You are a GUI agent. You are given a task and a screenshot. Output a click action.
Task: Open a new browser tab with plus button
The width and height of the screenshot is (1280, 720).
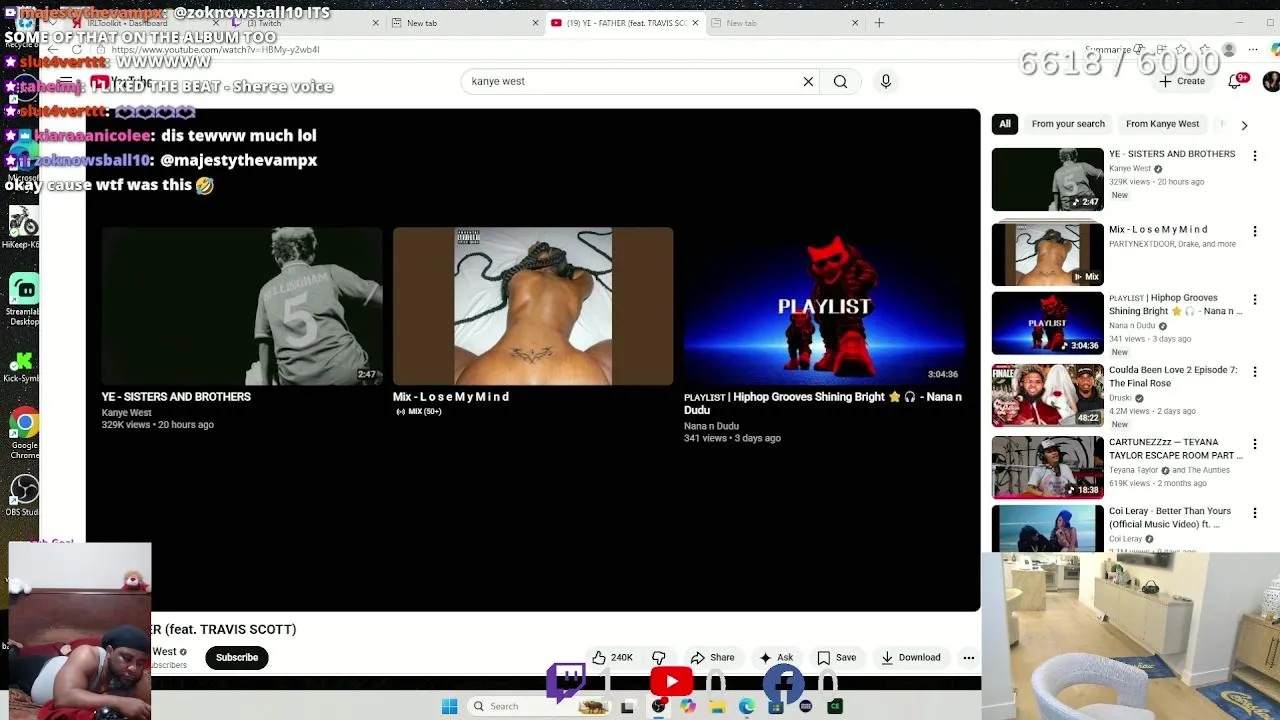click(879, 22)
